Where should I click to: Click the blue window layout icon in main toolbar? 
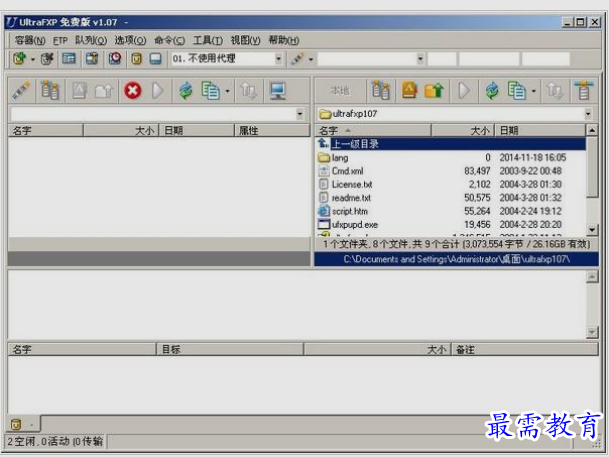[69, 59]
